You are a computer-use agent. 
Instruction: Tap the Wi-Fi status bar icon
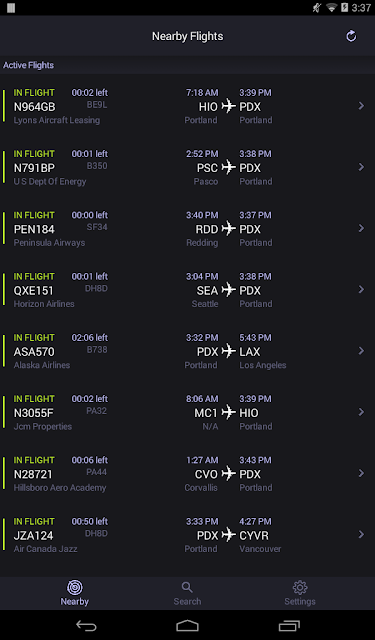tap(331, 8)
